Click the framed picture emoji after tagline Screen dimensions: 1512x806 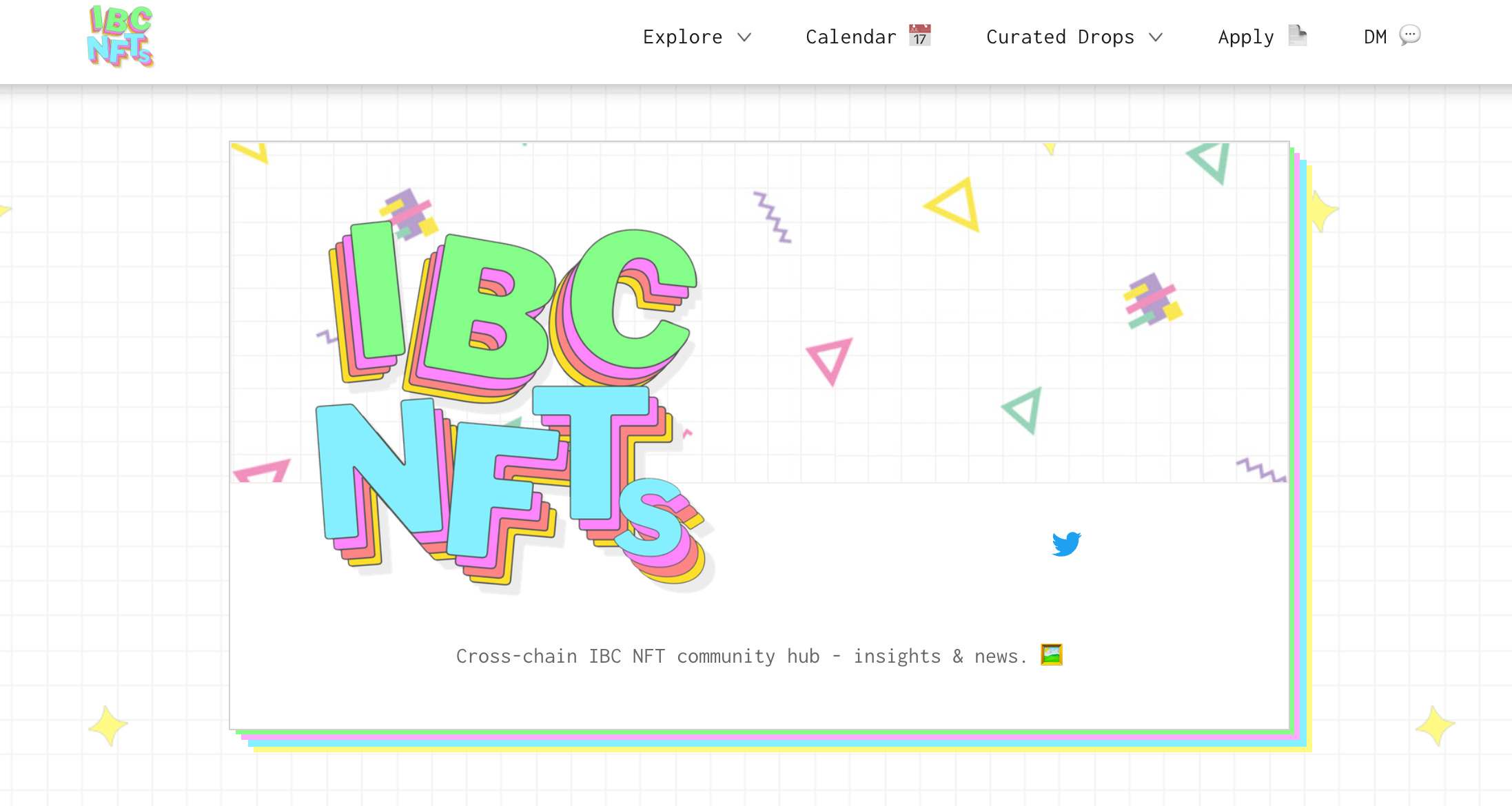1051,654
